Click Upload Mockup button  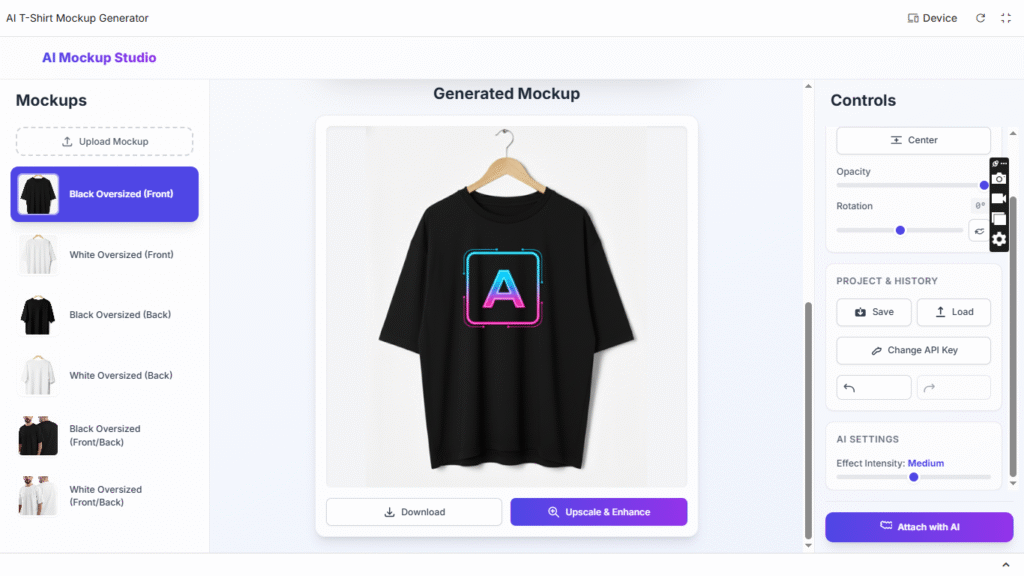[x=104, y=142]
